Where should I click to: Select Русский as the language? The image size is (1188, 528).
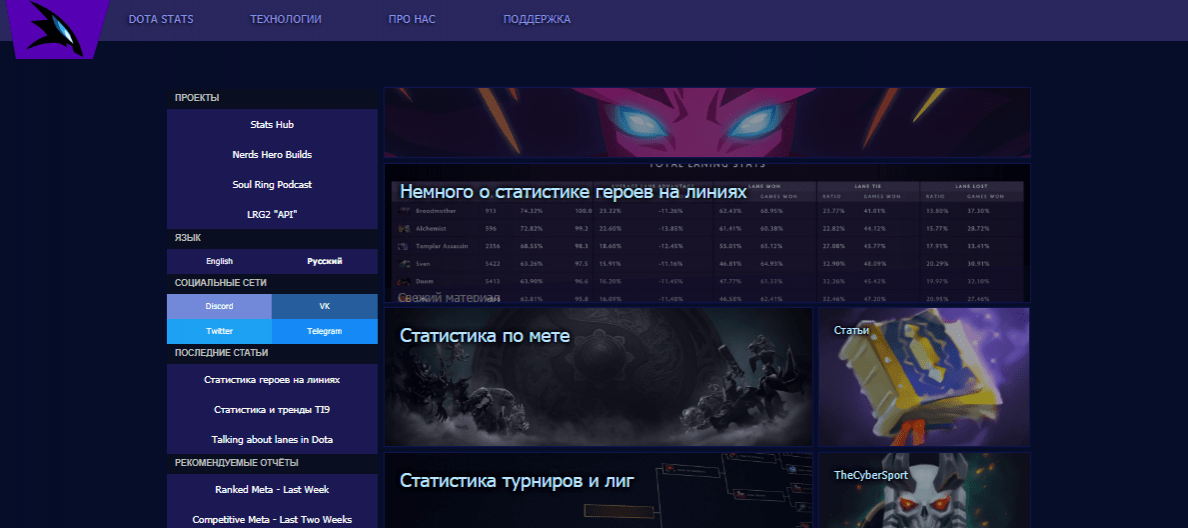(324, 261)
